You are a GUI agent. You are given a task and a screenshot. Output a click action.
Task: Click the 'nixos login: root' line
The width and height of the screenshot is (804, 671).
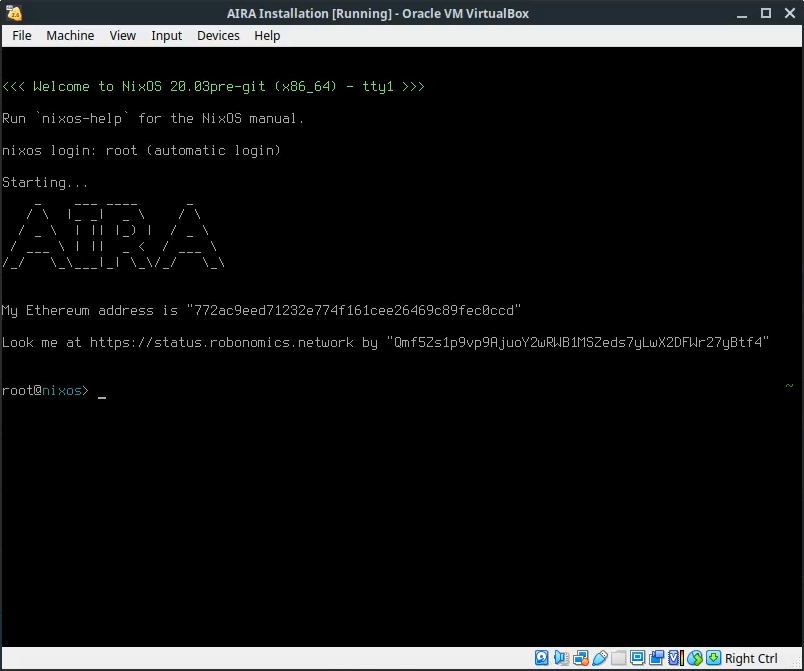coord(142,150)
